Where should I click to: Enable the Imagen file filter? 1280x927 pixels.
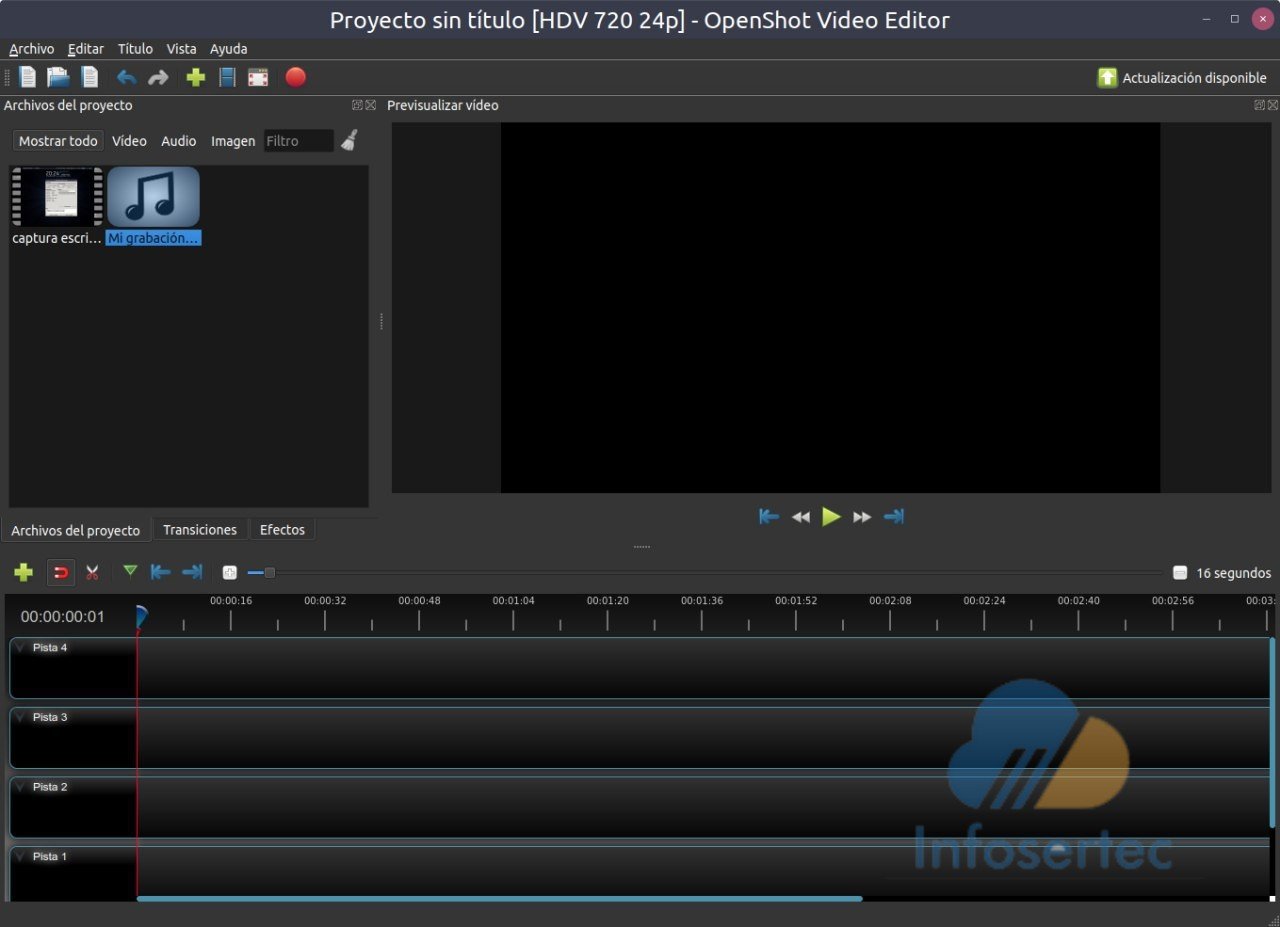233,141
